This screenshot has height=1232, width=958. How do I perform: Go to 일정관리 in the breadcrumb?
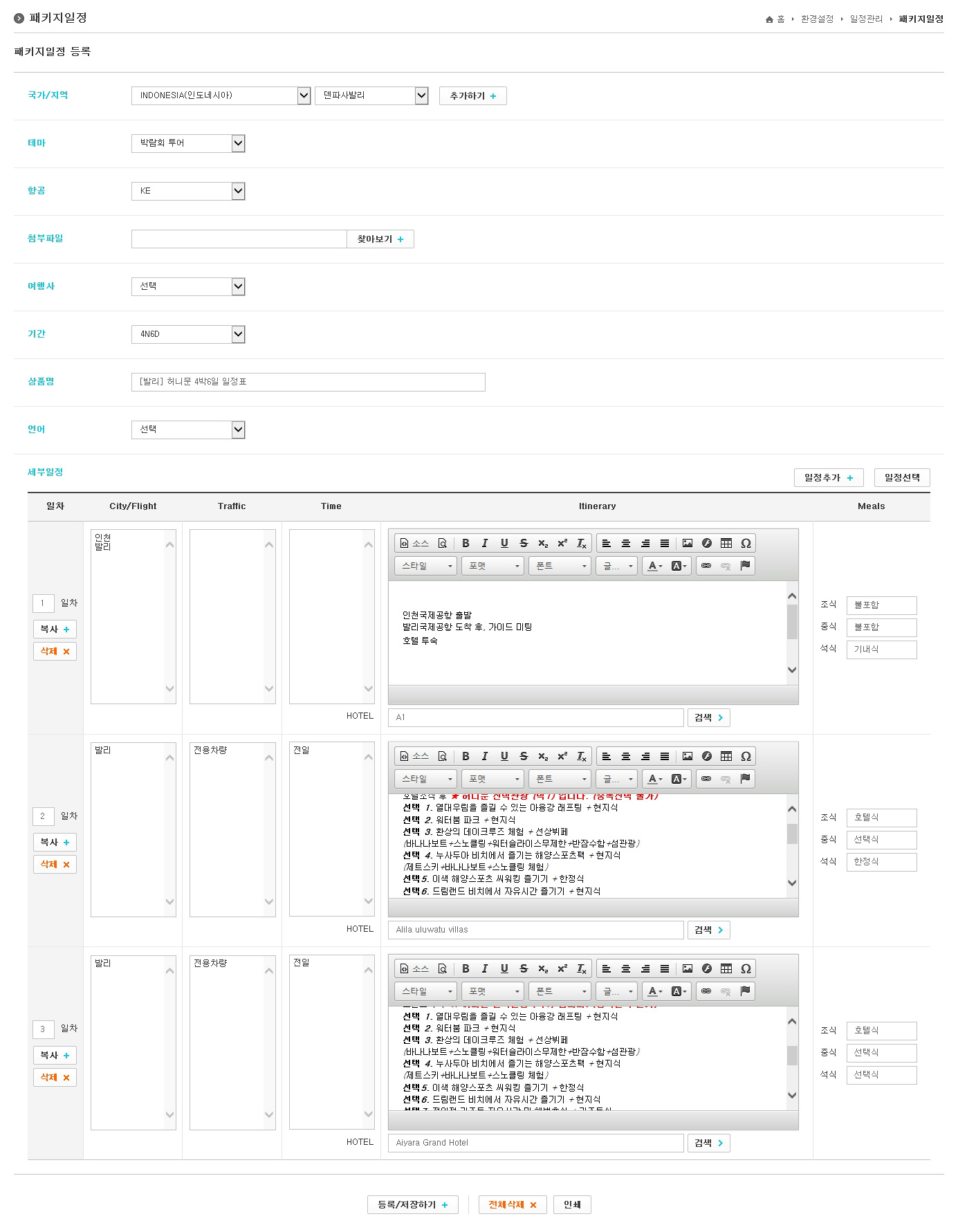[866, 19]
